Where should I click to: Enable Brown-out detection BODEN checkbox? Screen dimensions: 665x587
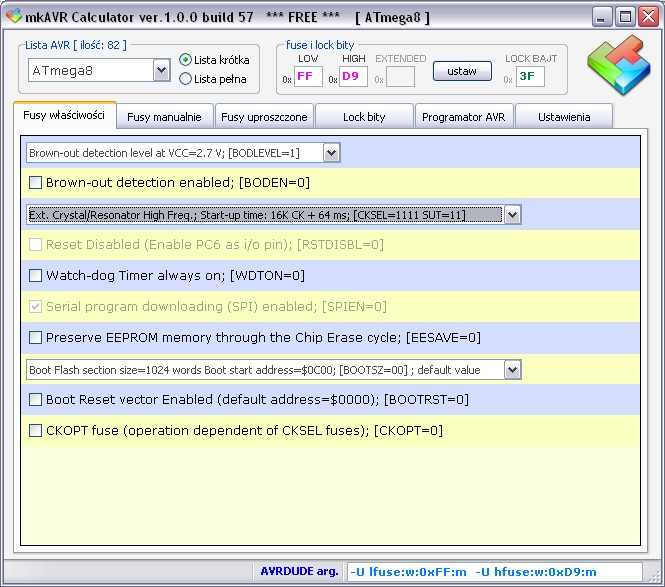35,183
